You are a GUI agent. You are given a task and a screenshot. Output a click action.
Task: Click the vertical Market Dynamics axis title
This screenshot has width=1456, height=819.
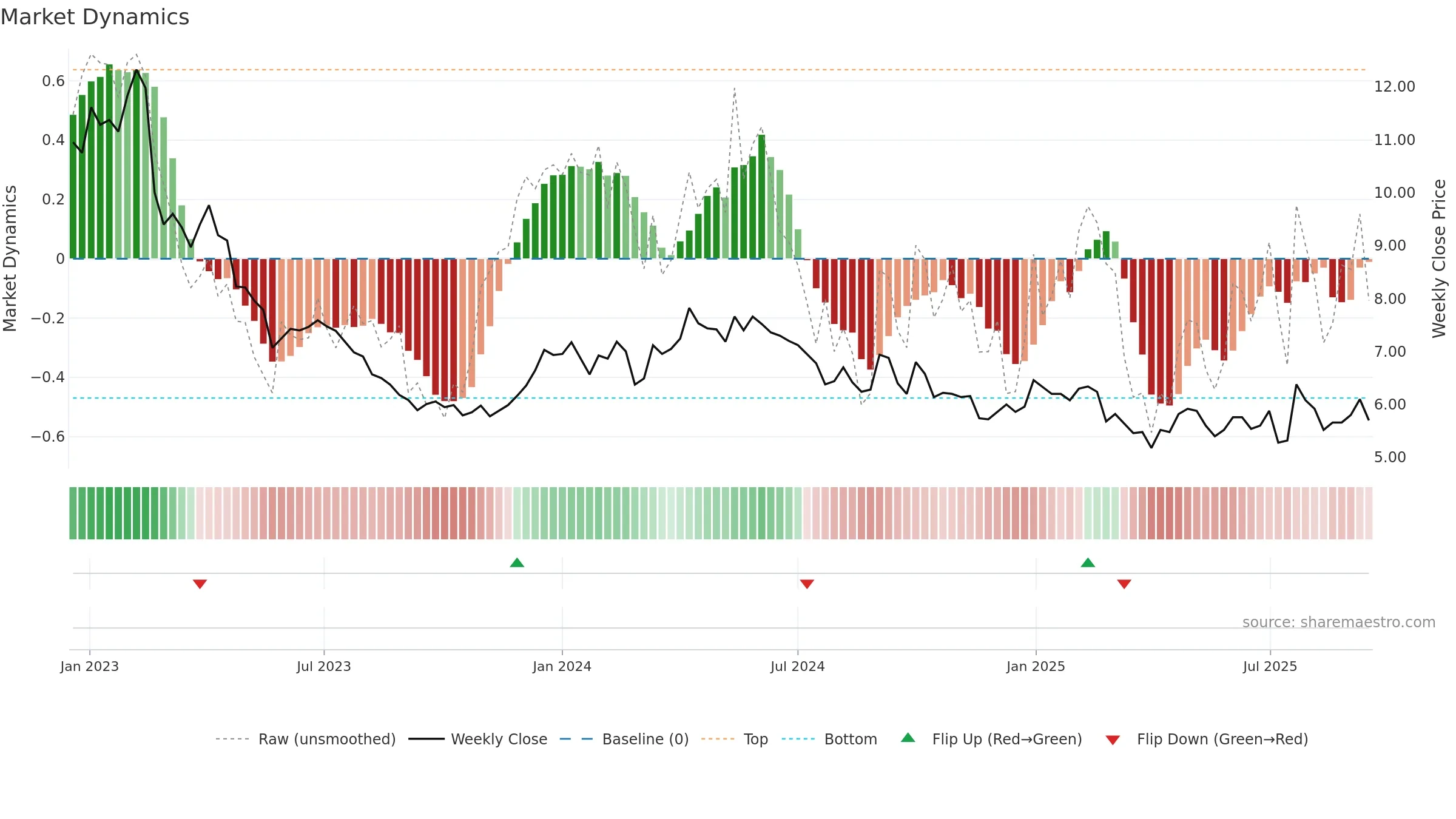10,258
